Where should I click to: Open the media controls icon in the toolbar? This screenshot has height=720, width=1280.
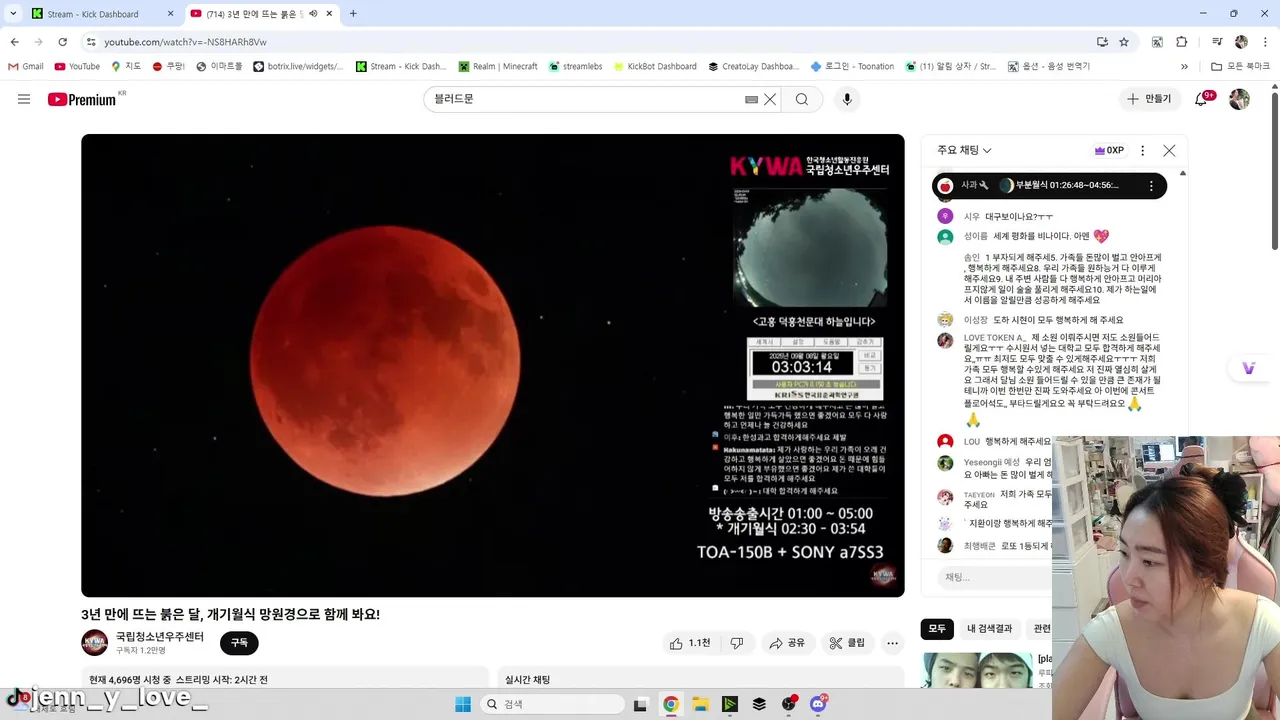[x=1217, y=42]
